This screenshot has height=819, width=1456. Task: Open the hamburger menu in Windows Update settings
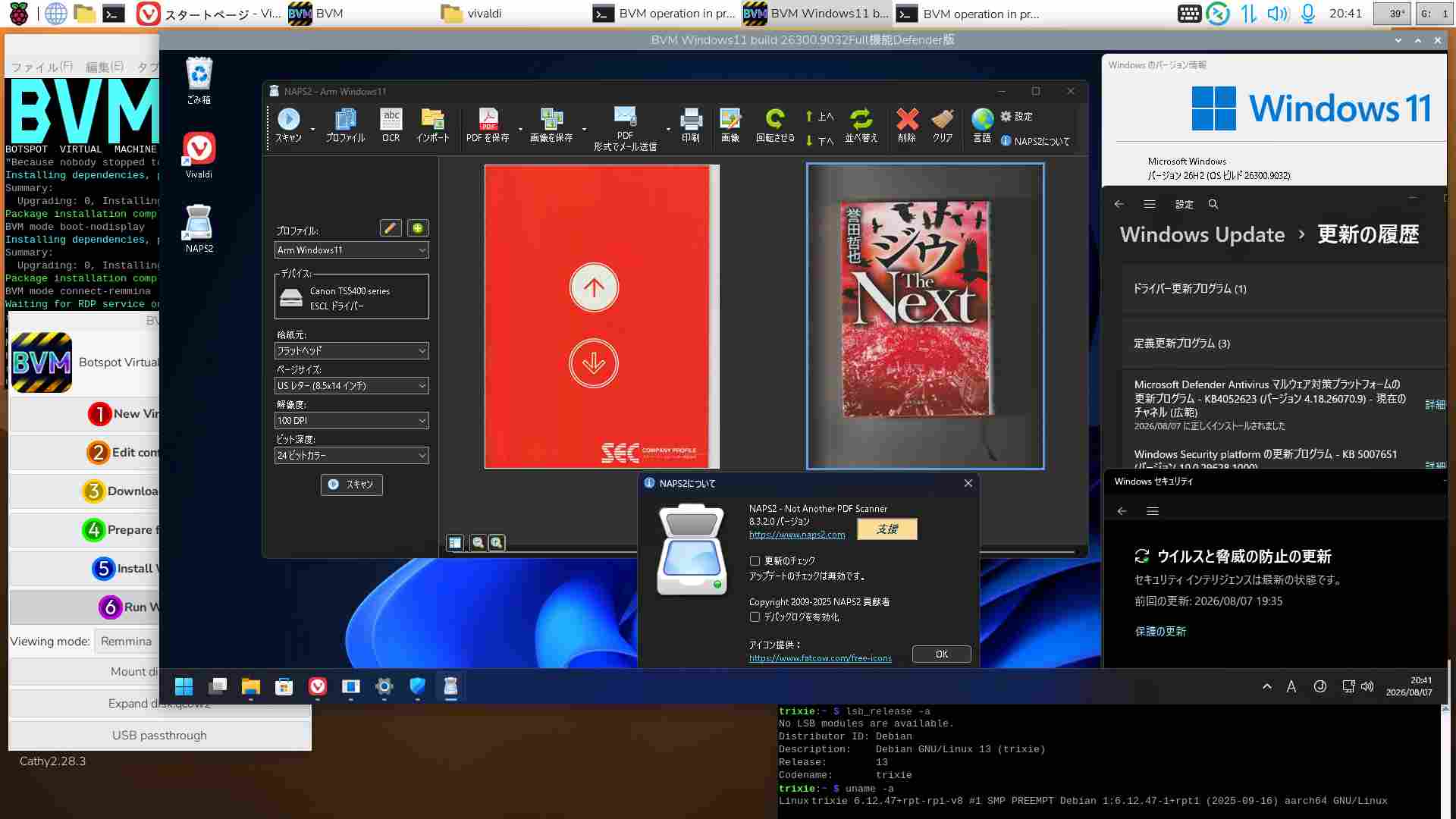[1150, 205]
